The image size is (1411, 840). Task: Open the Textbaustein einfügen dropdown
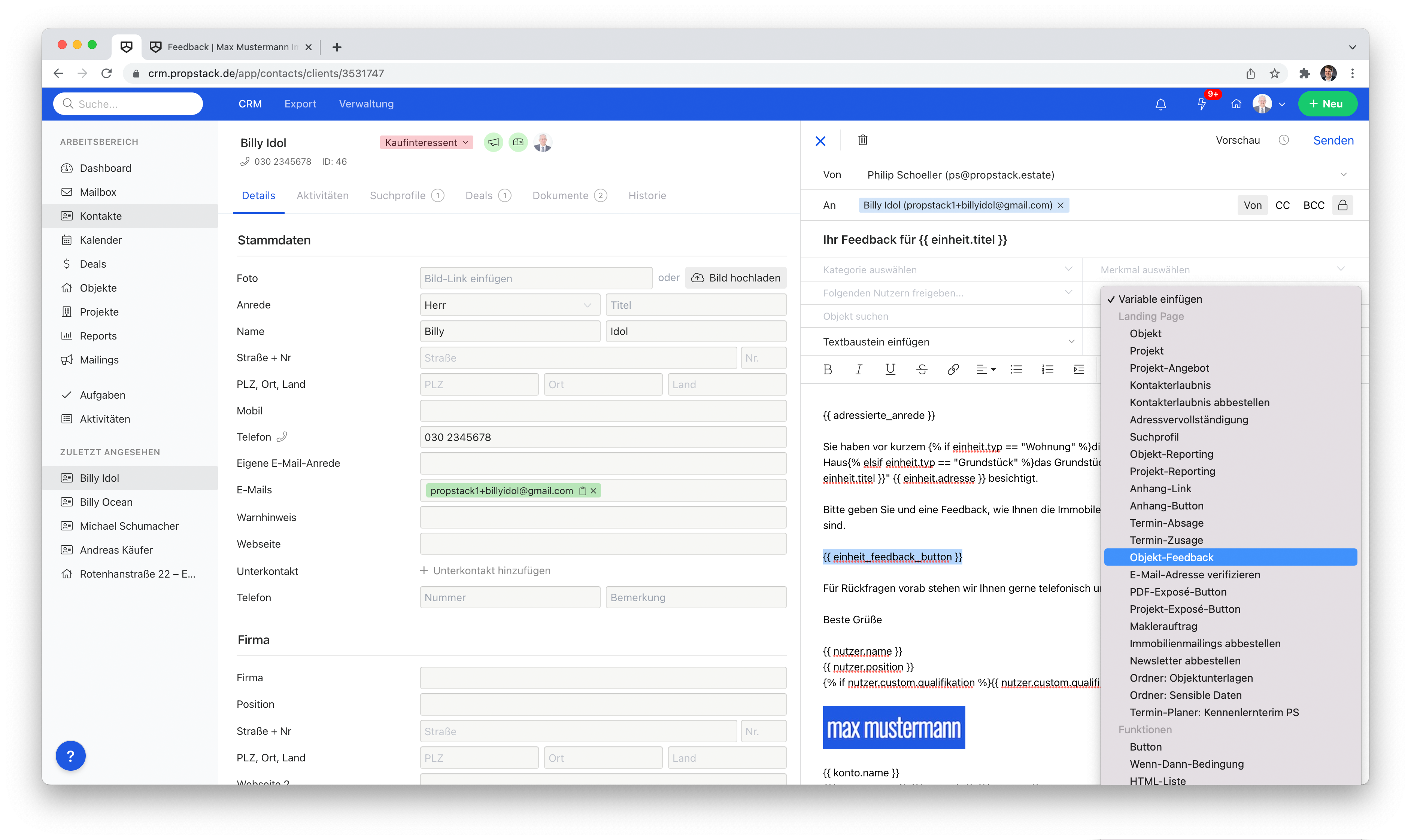[x=949, y=342]
